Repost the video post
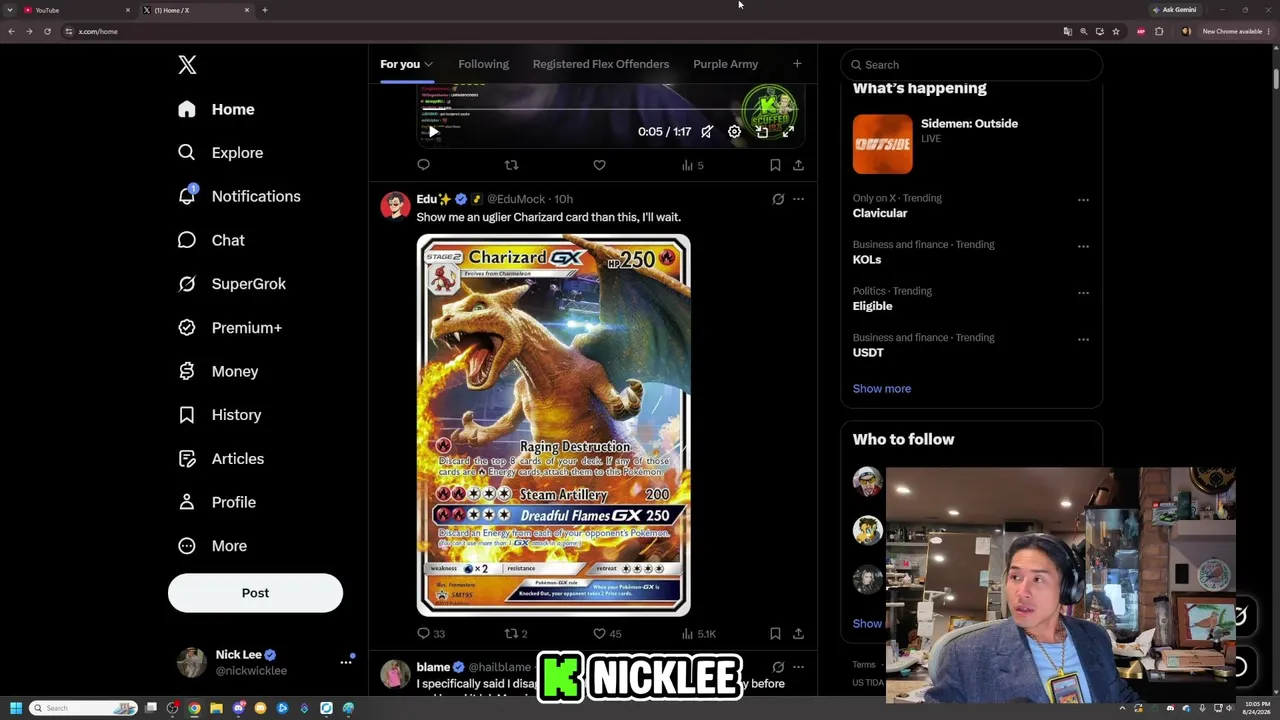The height and width of the screenshot is (720, 1280). click(x=511, y=165)
